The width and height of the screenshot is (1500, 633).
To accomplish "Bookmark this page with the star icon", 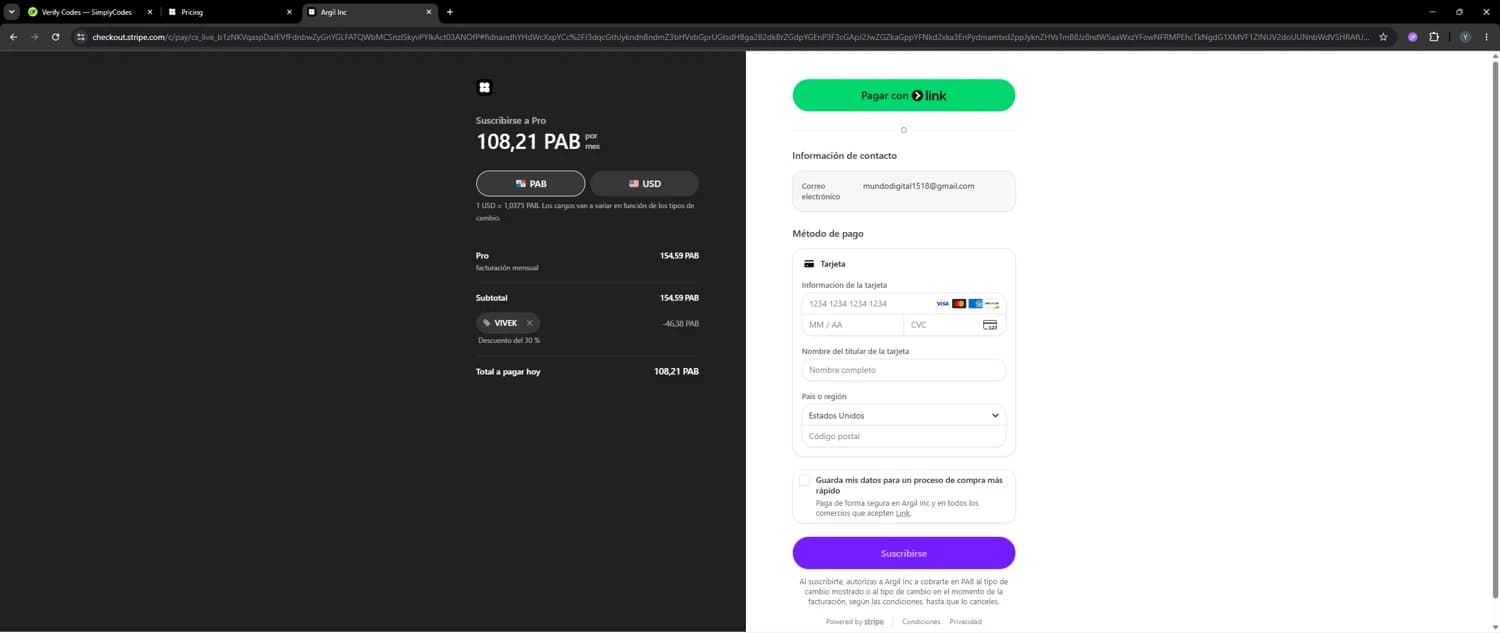I will point(1383,37).
